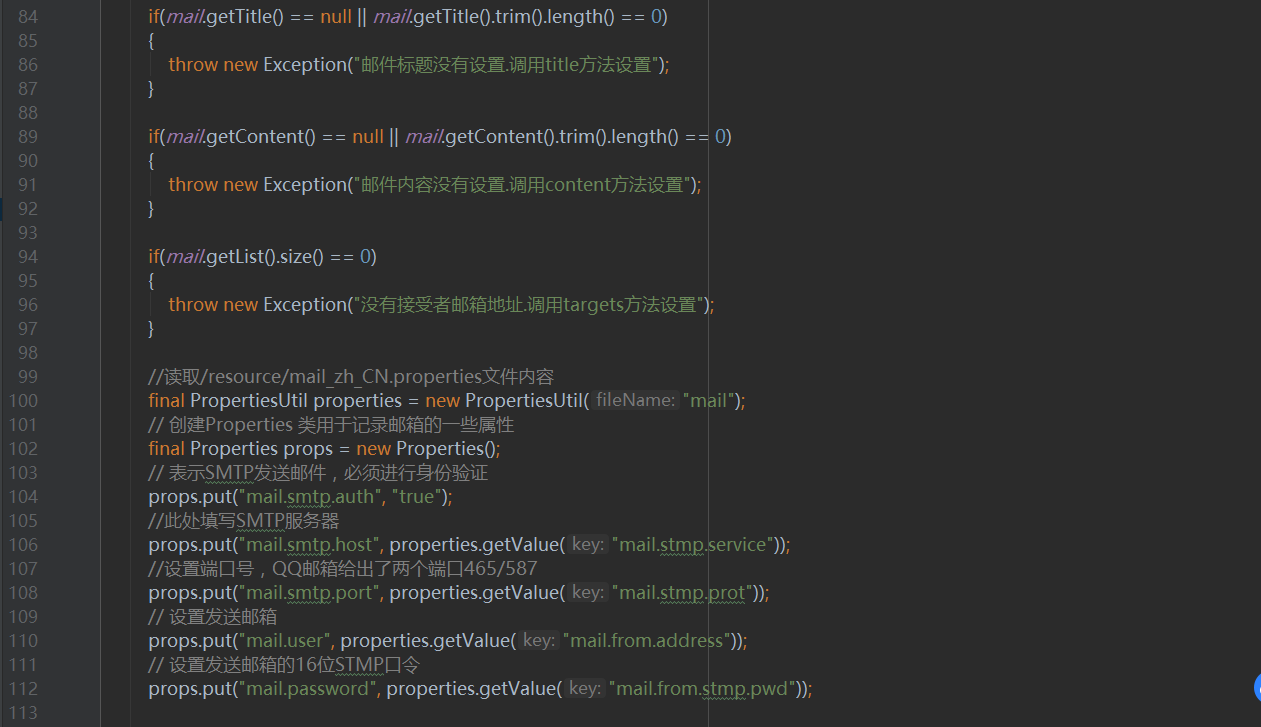Click "PropertiesUtil" type declaration on line 100

(250, 400)
